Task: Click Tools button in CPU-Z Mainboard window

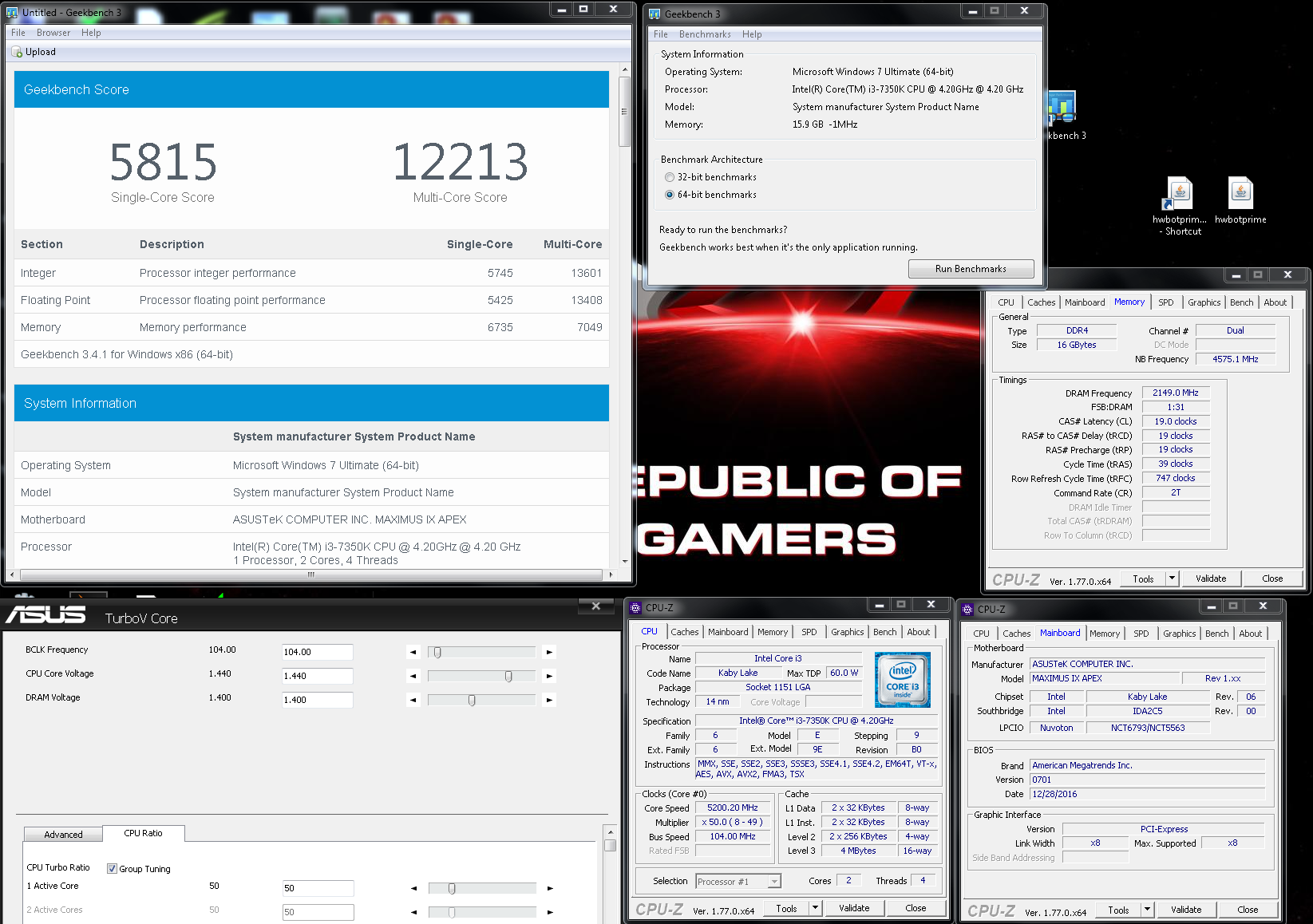Action: click(x=1118, y=910)
